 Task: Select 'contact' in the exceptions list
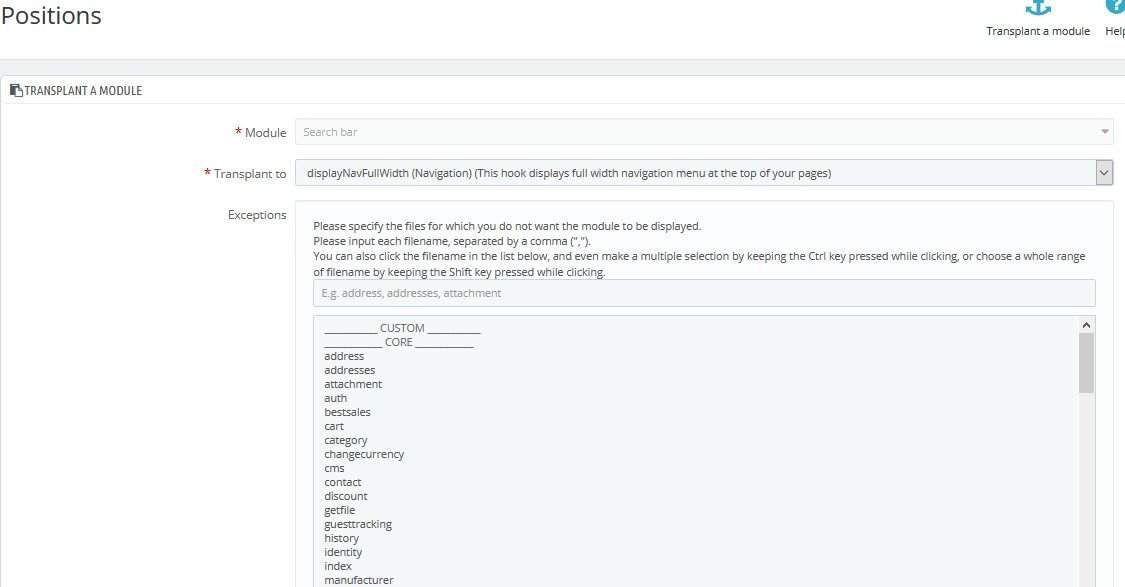tap(342, 482)
